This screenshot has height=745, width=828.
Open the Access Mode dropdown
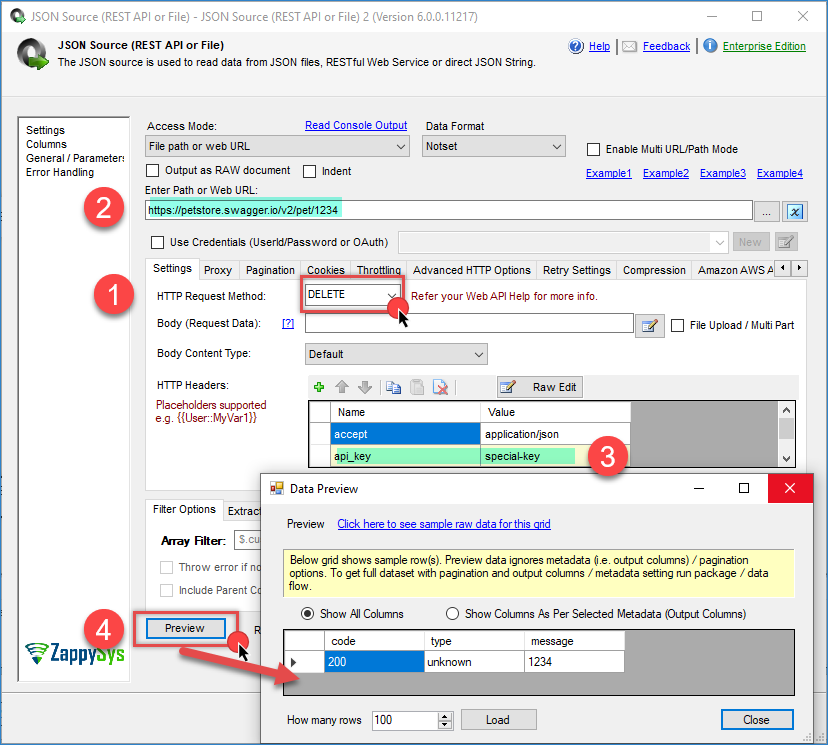pyautogui.click(x=277, y=147)
